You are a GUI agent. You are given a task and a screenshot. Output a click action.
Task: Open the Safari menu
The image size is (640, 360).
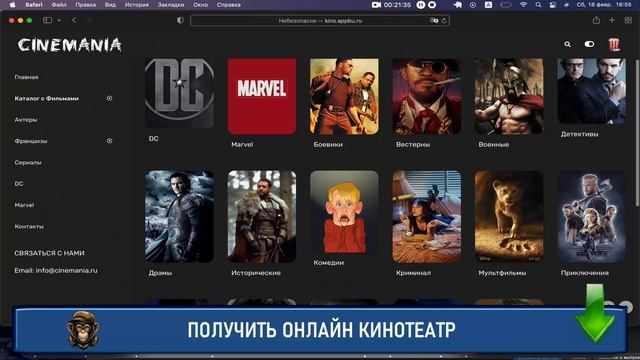click(33, 5)
